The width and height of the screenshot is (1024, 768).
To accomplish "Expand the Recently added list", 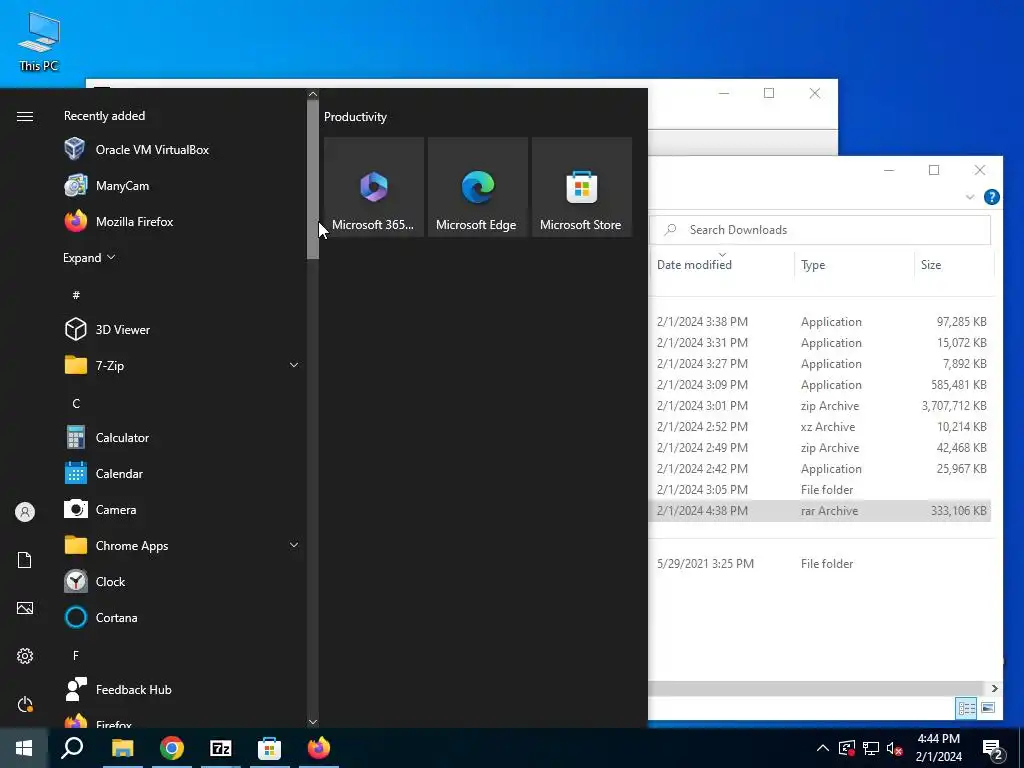I will [x=89, y=257].
